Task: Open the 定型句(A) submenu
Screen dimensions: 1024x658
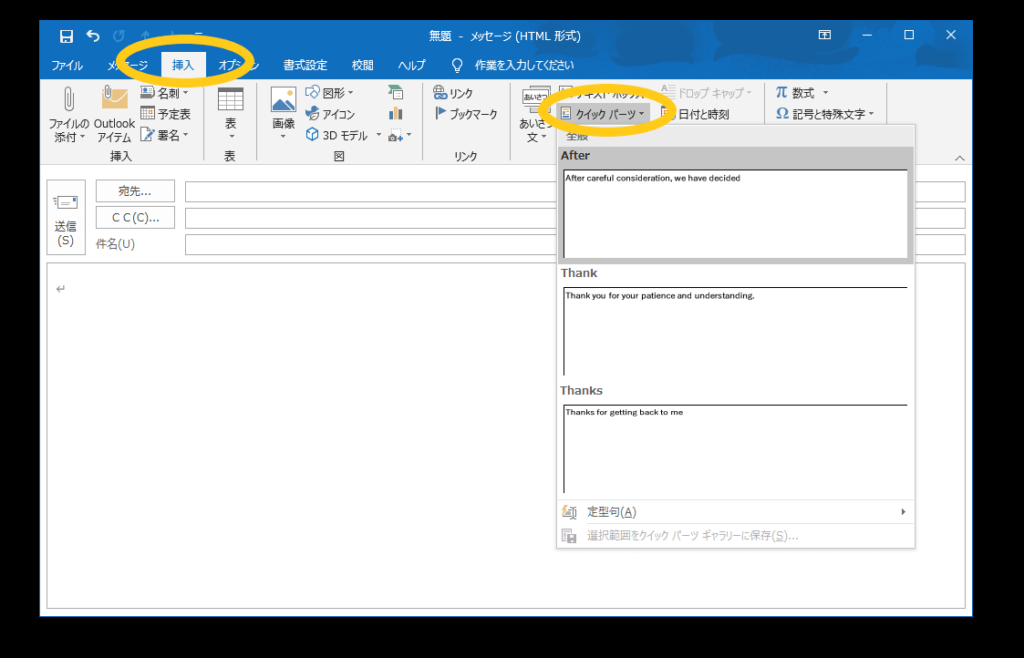Action: tap(735, 512)
